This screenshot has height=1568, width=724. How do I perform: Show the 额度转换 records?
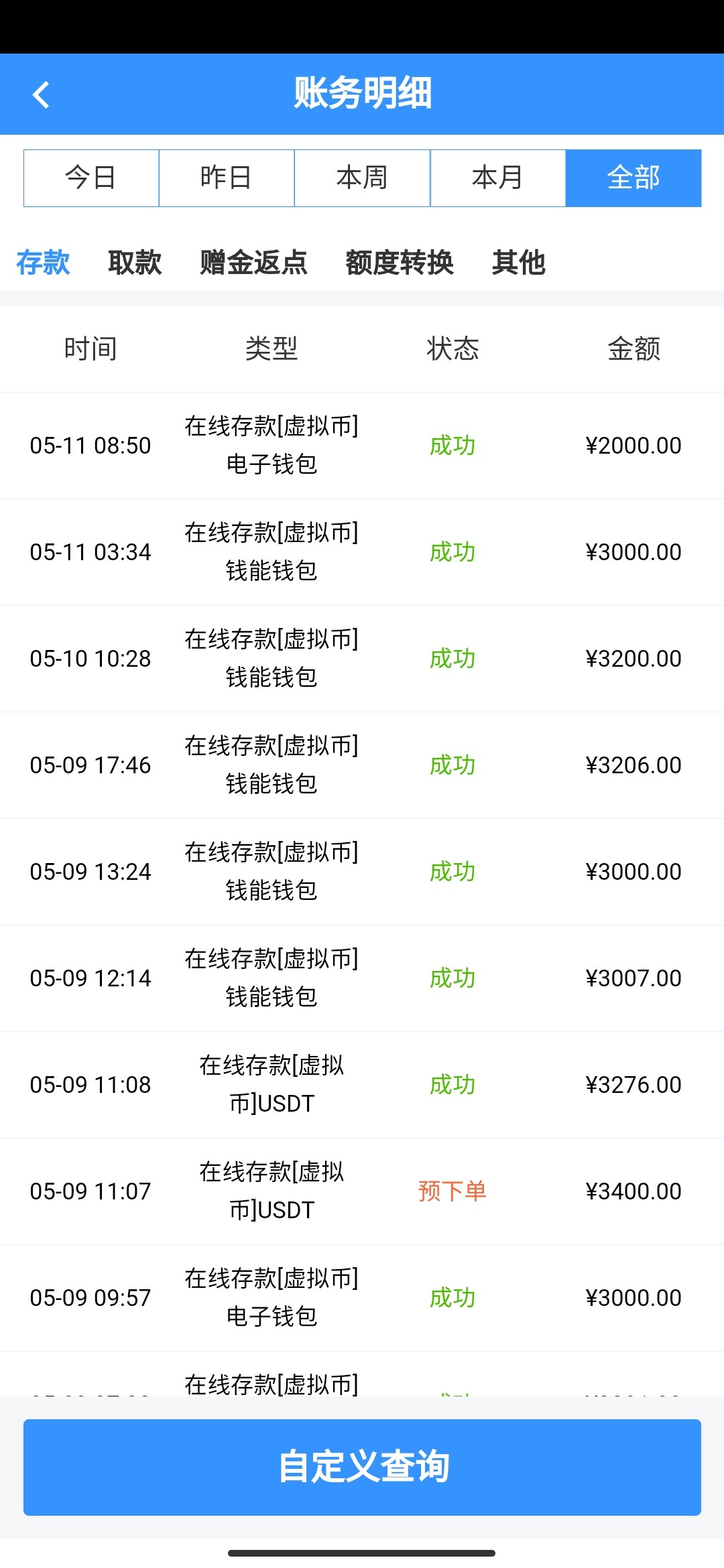(x=400, y=262)
